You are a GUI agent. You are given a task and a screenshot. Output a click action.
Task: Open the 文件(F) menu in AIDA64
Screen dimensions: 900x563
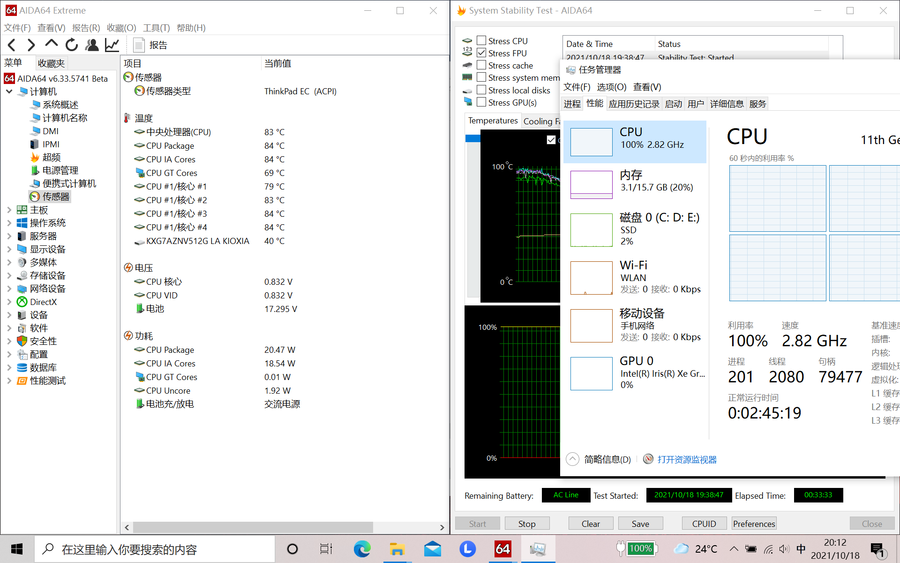(17, 28)
